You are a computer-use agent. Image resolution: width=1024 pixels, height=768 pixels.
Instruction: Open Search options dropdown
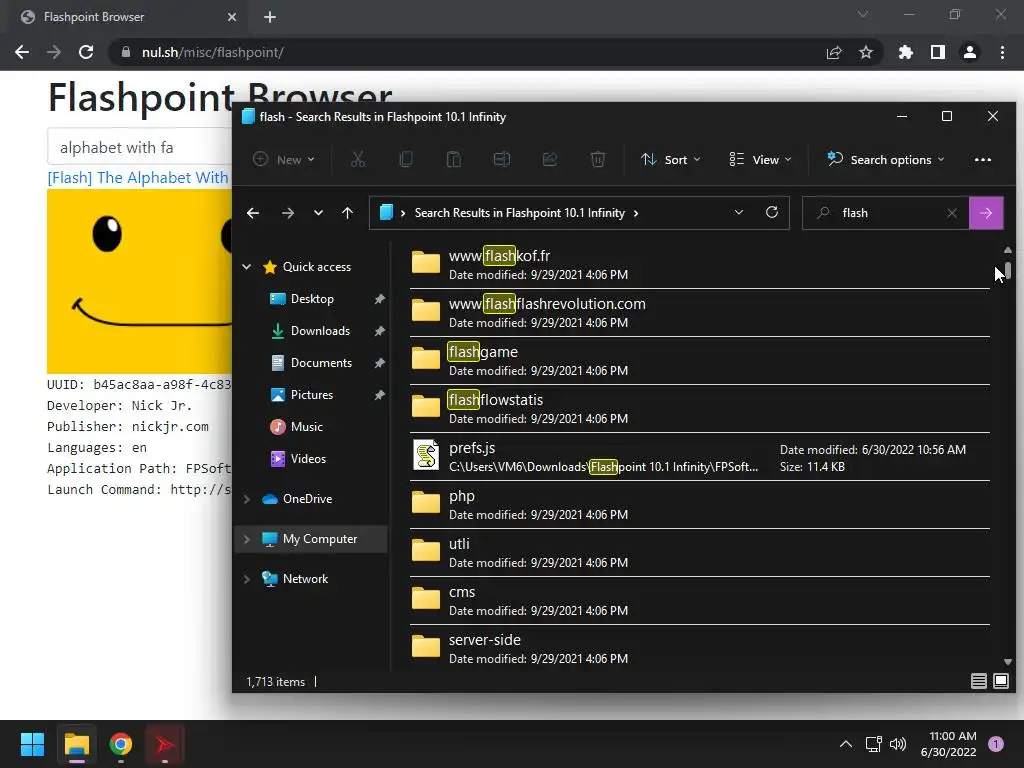(x=886, y=159)
